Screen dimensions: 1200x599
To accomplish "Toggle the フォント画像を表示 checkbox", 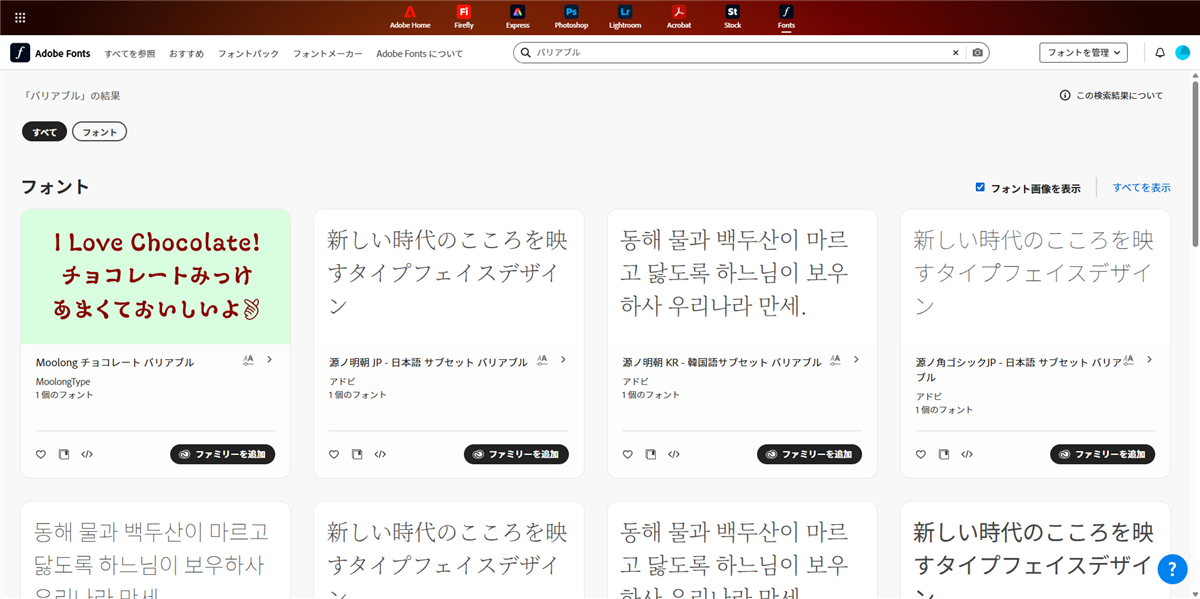I will tap(980, 187).
